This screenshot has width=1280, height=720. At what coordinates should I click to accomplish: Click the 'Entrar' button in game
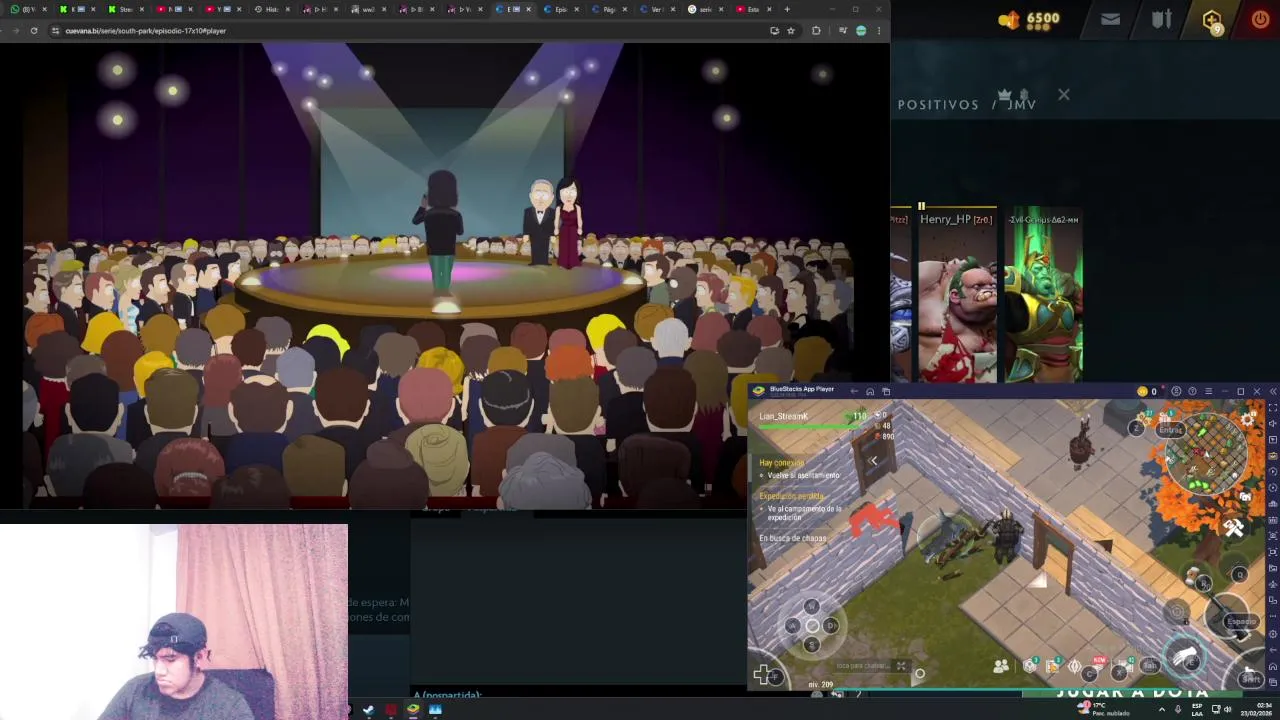tap(1170, 430)
